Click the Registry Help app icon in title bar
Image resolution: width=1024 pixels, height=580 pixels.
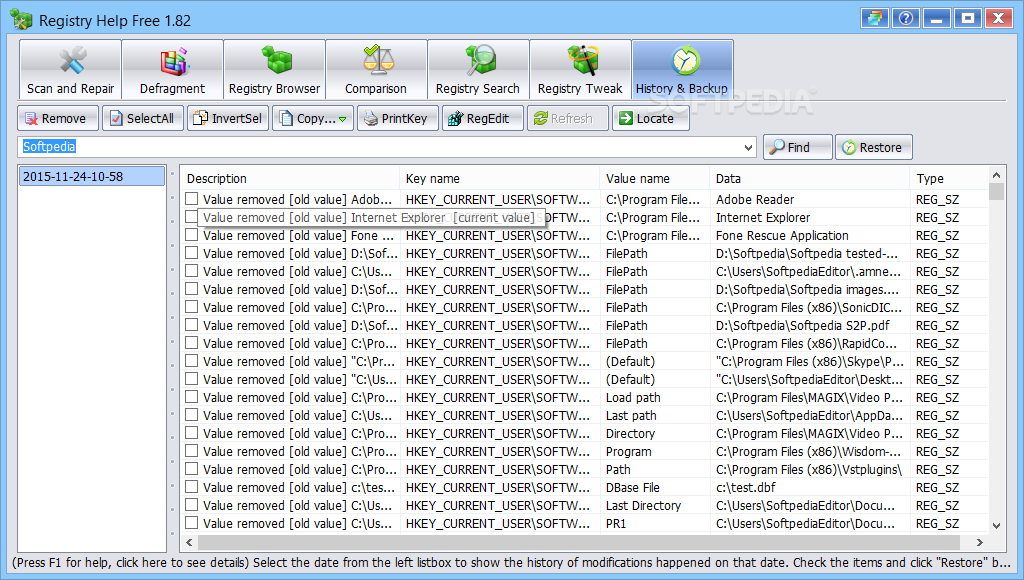[x=22, y=20]
